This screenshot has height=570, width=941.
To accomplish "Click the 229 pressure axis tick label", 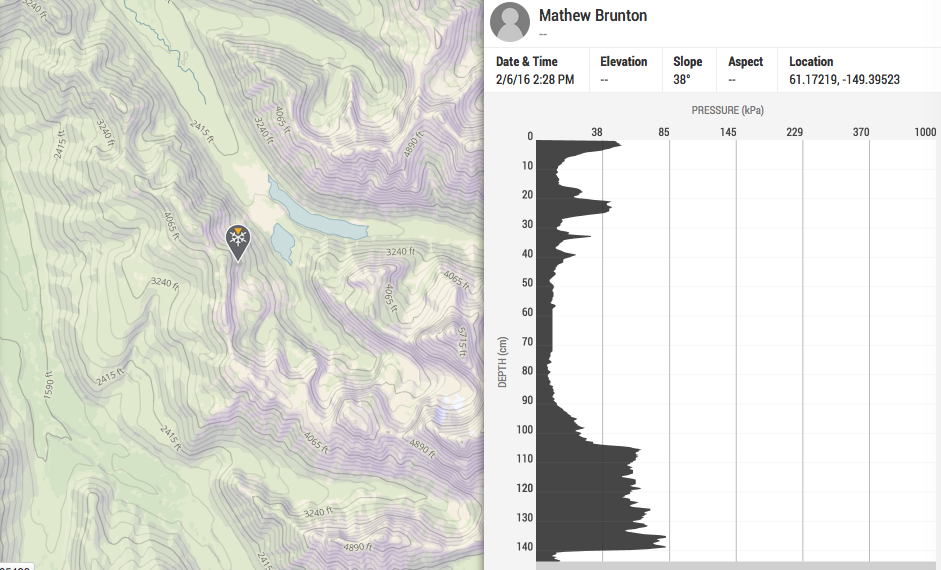I will [794, 132].
